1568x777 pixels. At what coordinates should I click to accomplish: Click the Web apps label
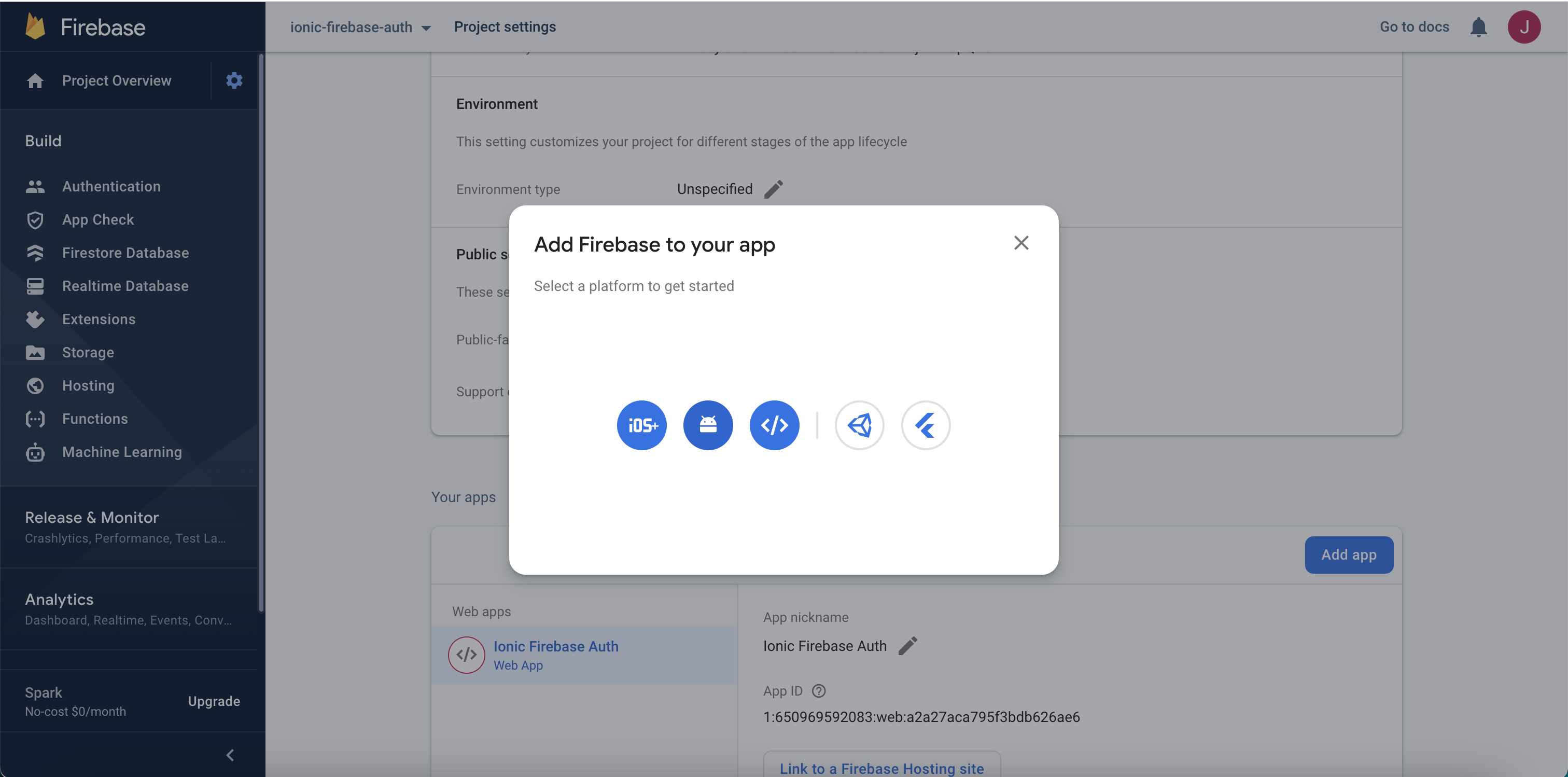pos(482,612)
